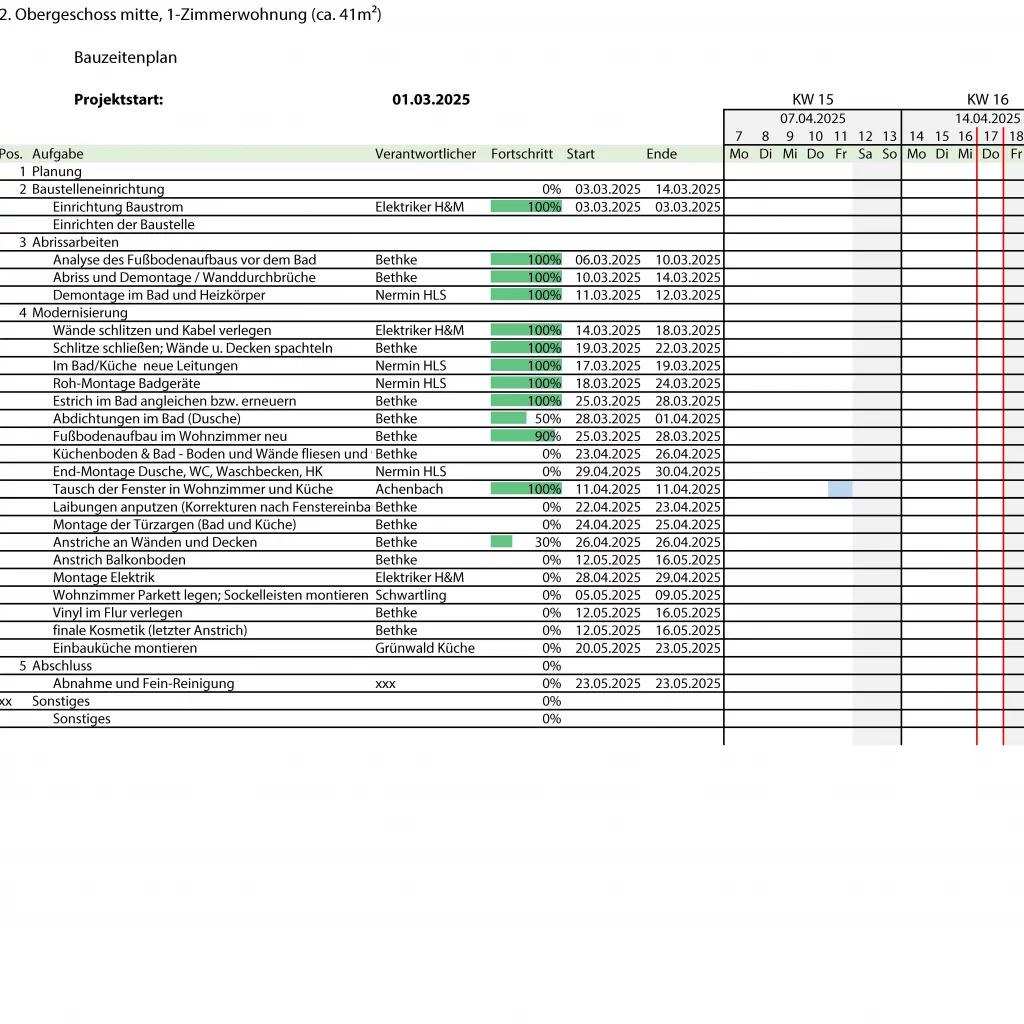Image resolution: width=1024 pixels, height=1024 pixels.
Task: Select the Projektstart date 01.03.2025
Action: click(x=431, y=100)
